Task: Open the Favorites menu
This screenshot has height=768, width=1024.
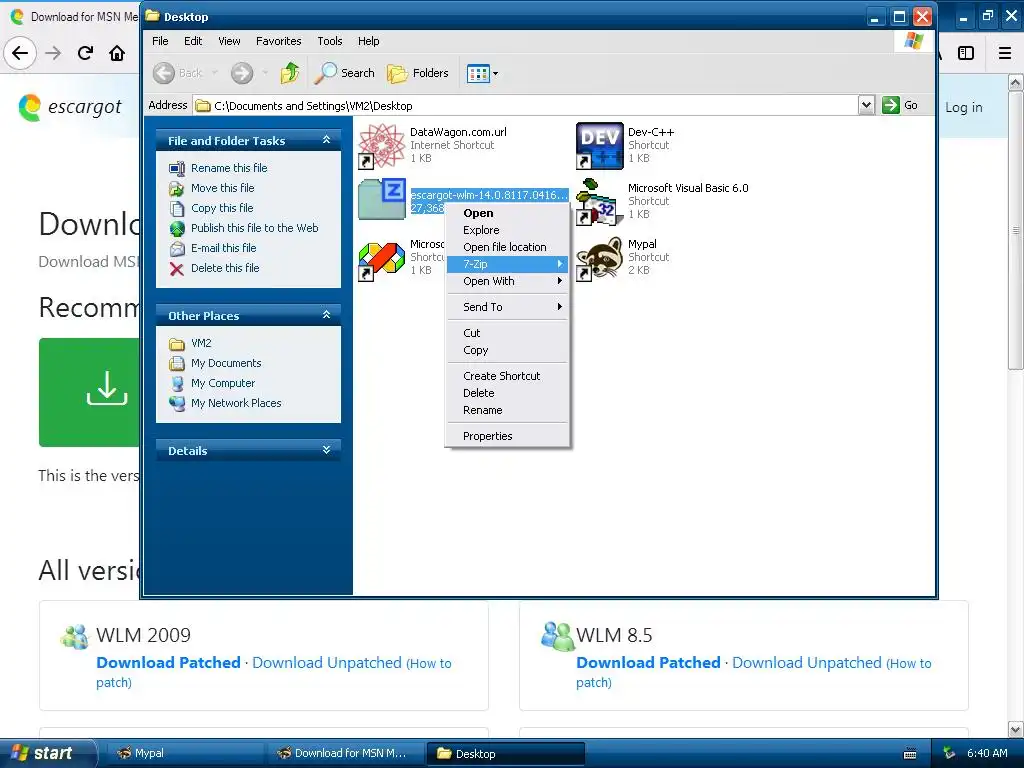Action: pyautogui.click(x=278, y=41)
